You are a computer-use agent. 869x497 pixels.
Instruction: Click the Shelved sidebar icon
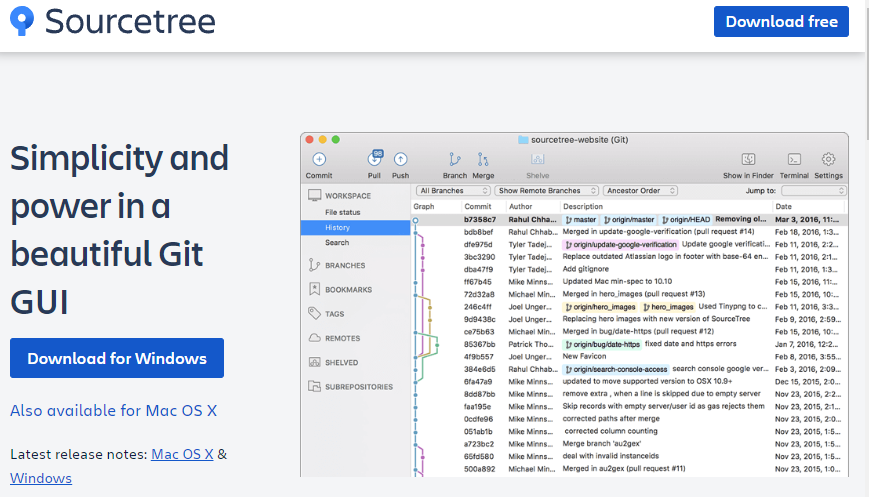314,362
